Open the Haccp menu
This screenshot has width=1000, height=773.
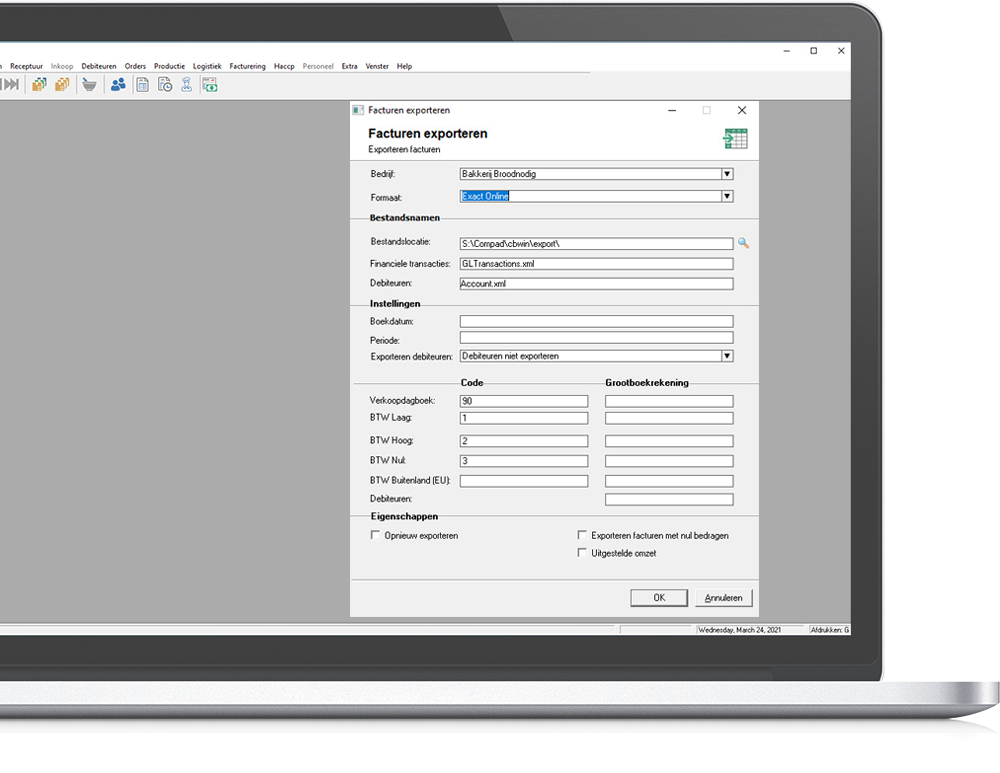click(x=284, y=66)
